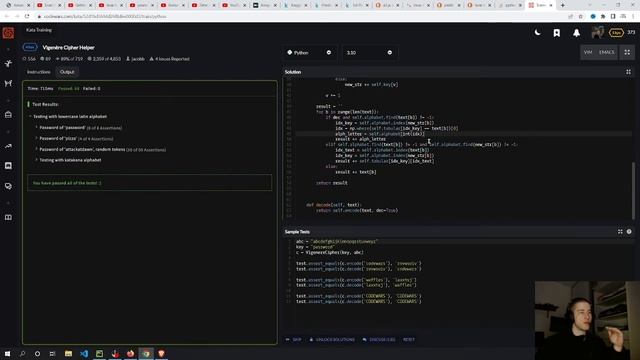Open Windows Task View button
This screenshot has height=360, width=640.
52,353
